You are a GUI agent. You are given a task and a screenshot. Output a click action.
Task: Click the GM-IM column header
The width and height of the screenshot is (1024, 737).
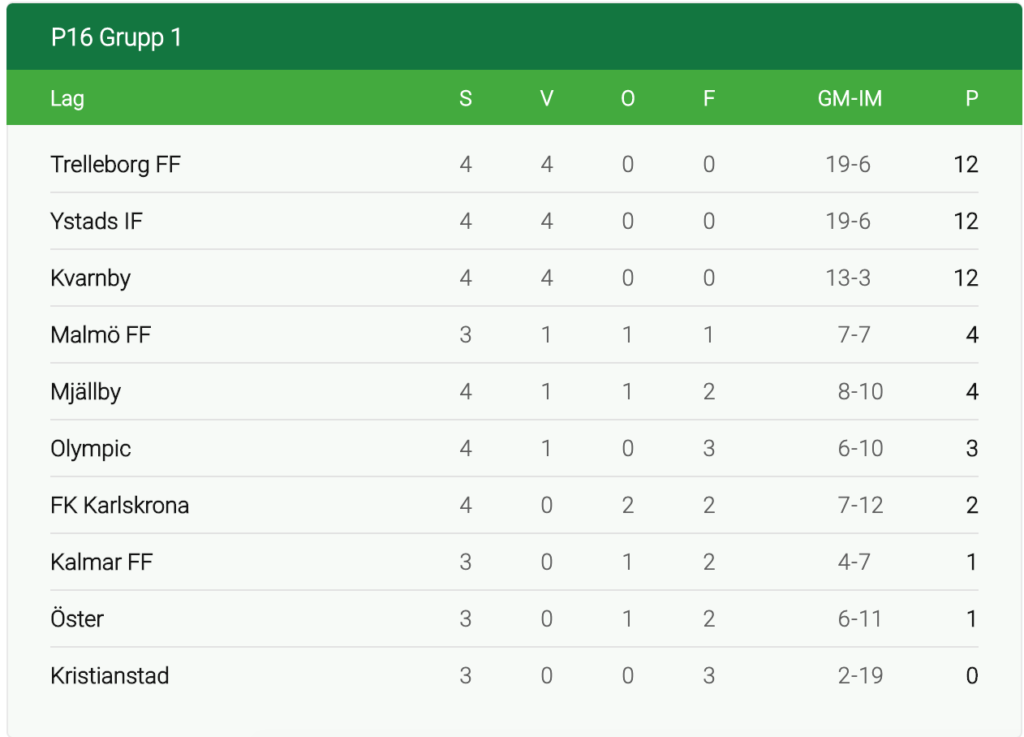(849, 99)
